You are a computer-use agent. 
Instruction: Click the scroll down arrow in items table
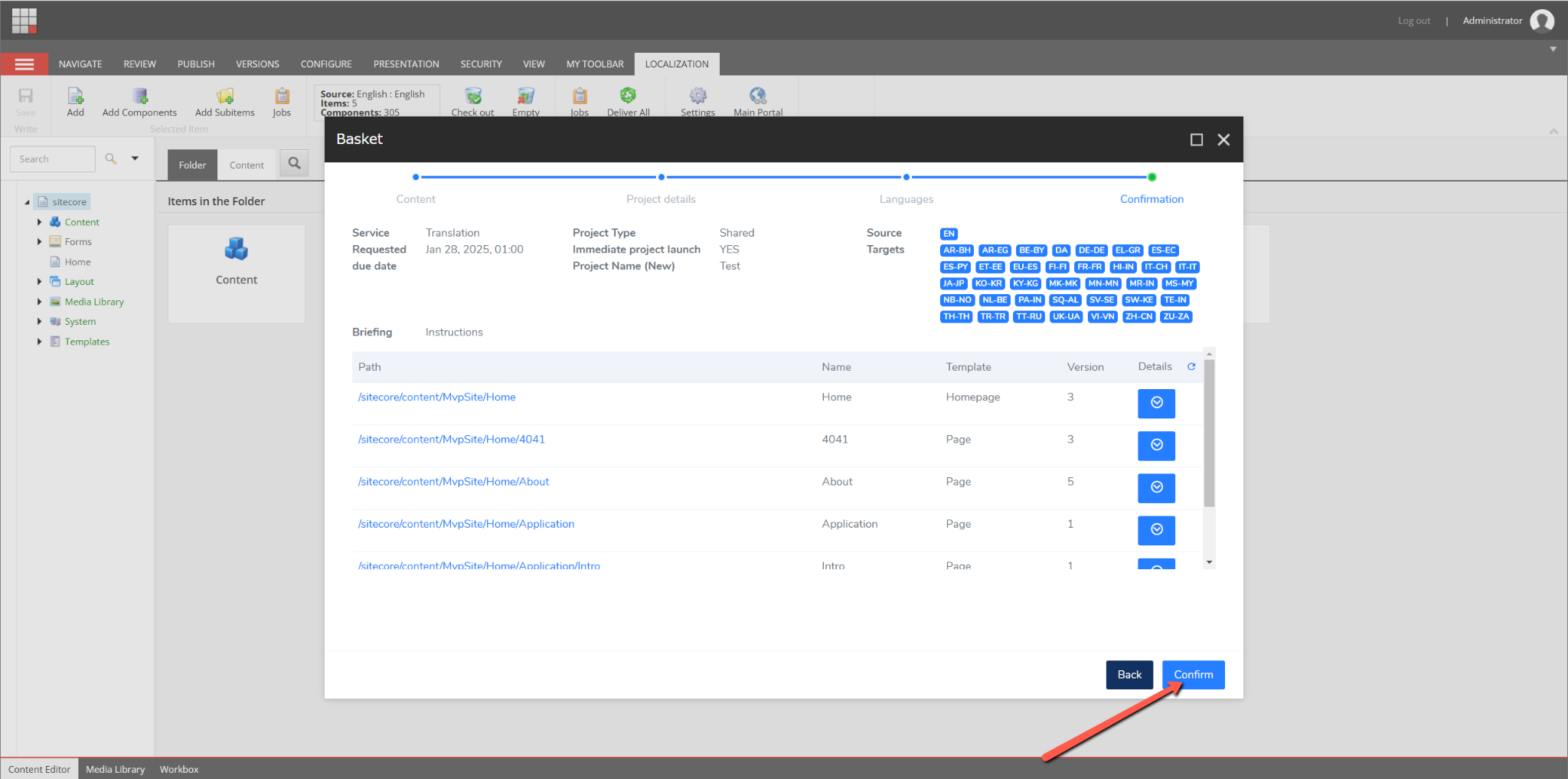[x=1209, y=562]
